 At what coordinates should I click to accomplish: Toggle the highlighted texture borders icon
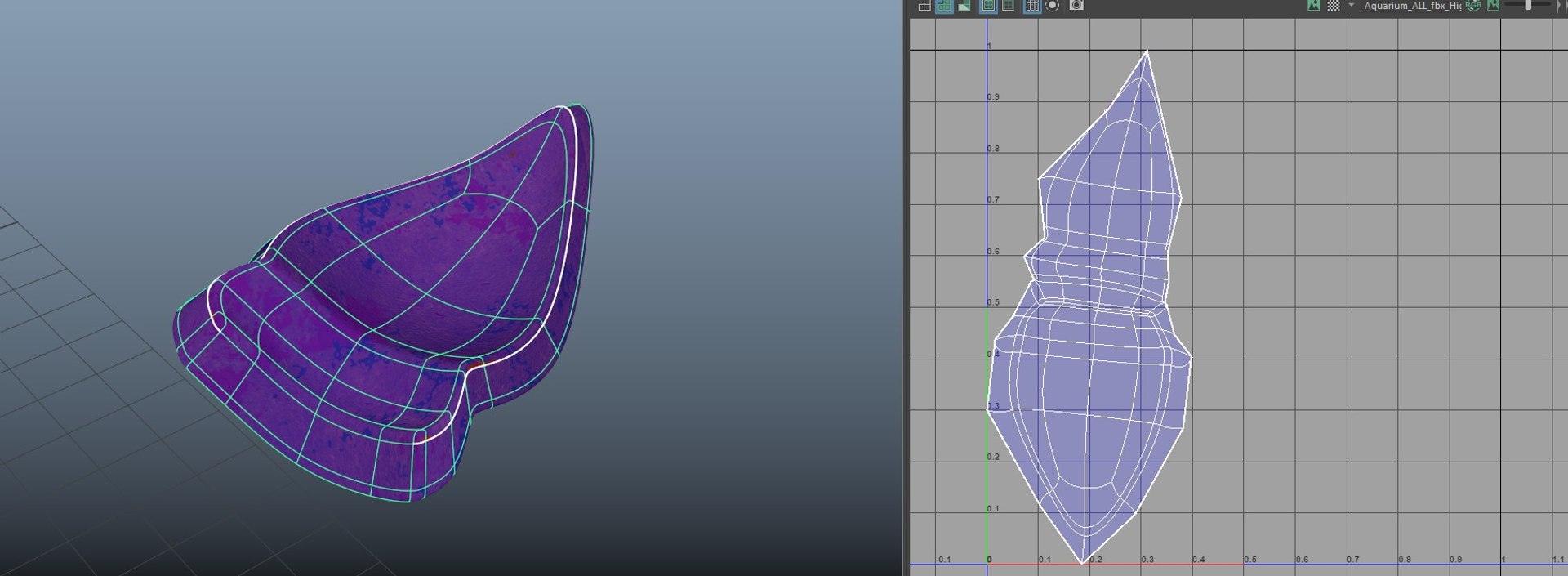click(x=988, y=6)
